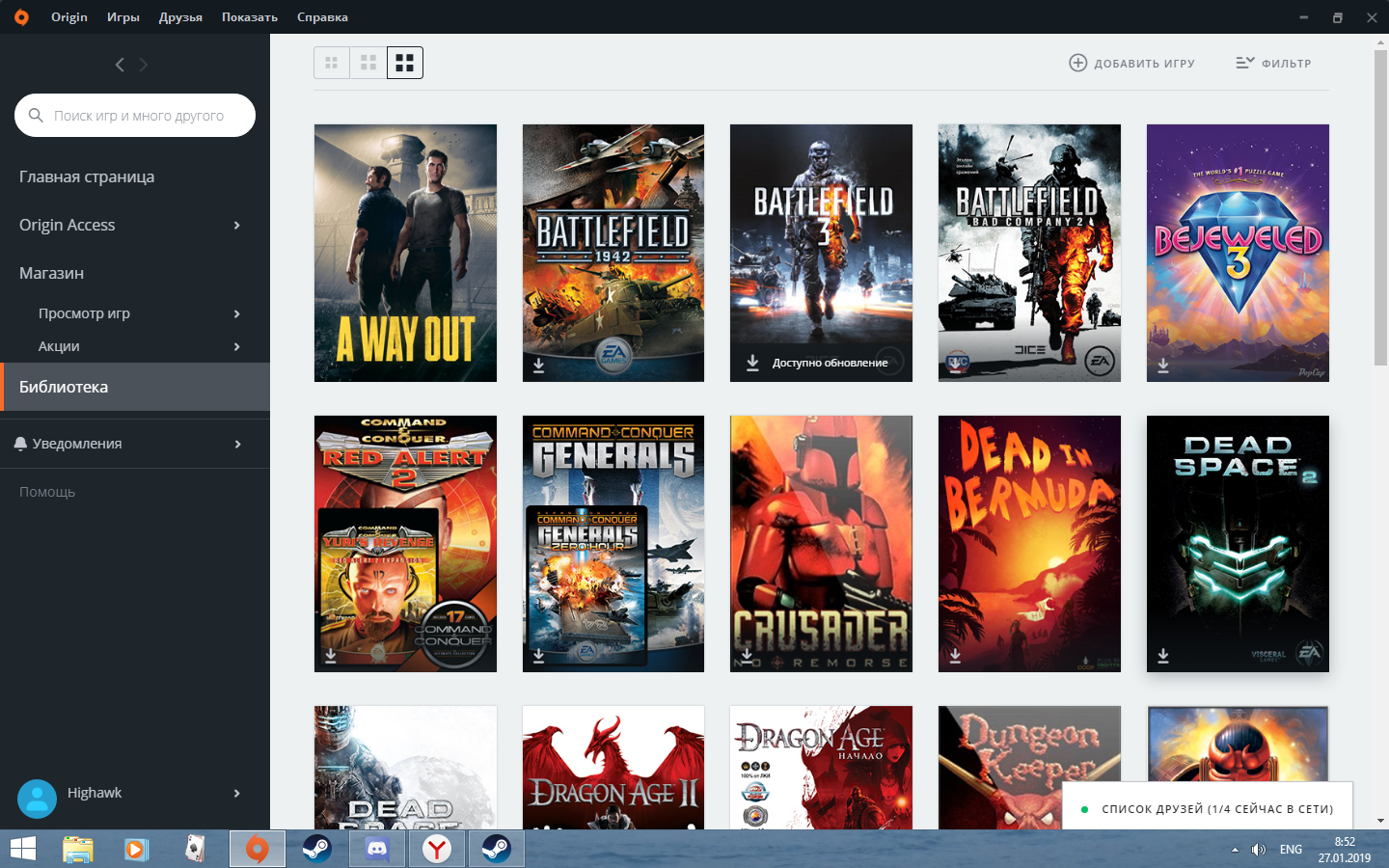Click update download icon on Battlefield 3
This screenshot has height=868, width=1389.
pos(752,363)
